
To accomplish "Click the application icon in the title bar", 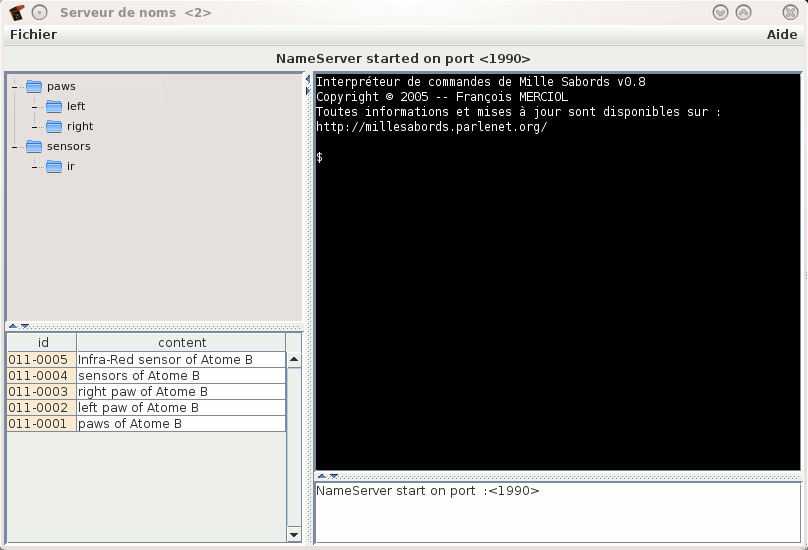I will click(x=16, y=12).
